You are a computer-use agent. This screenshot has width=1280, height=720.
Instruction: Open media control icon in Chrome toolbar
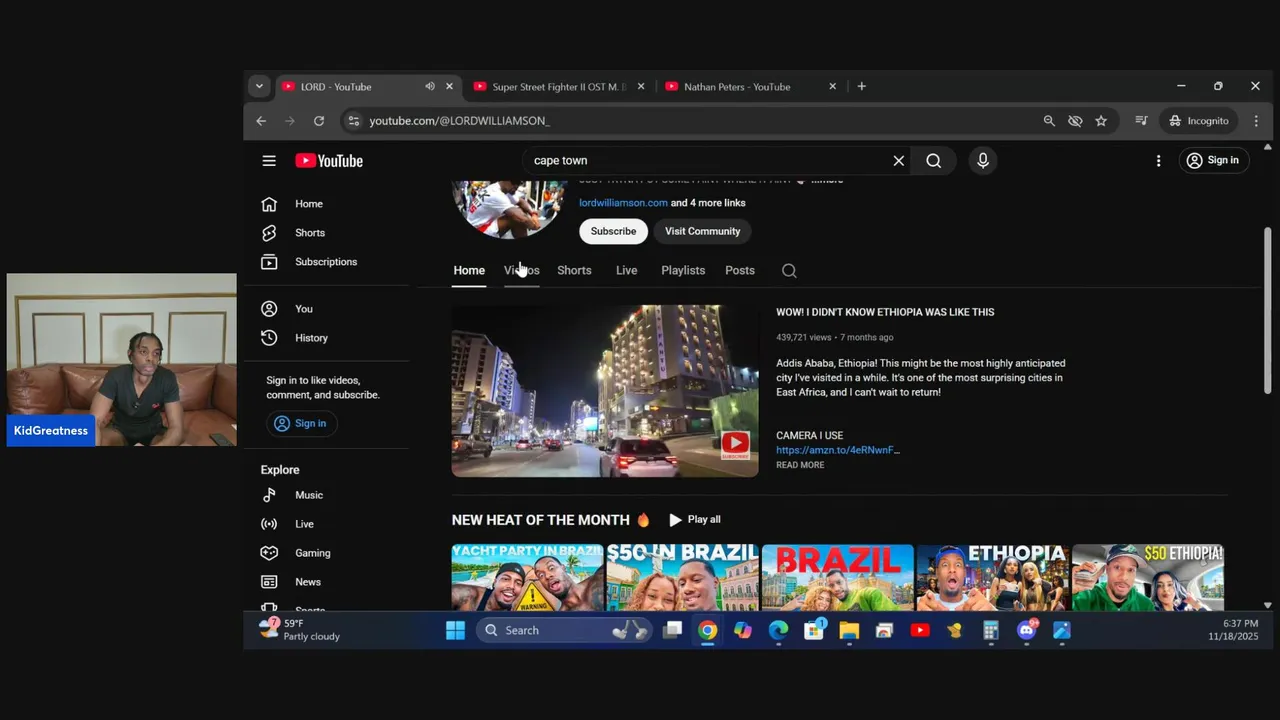(1141, 121)
